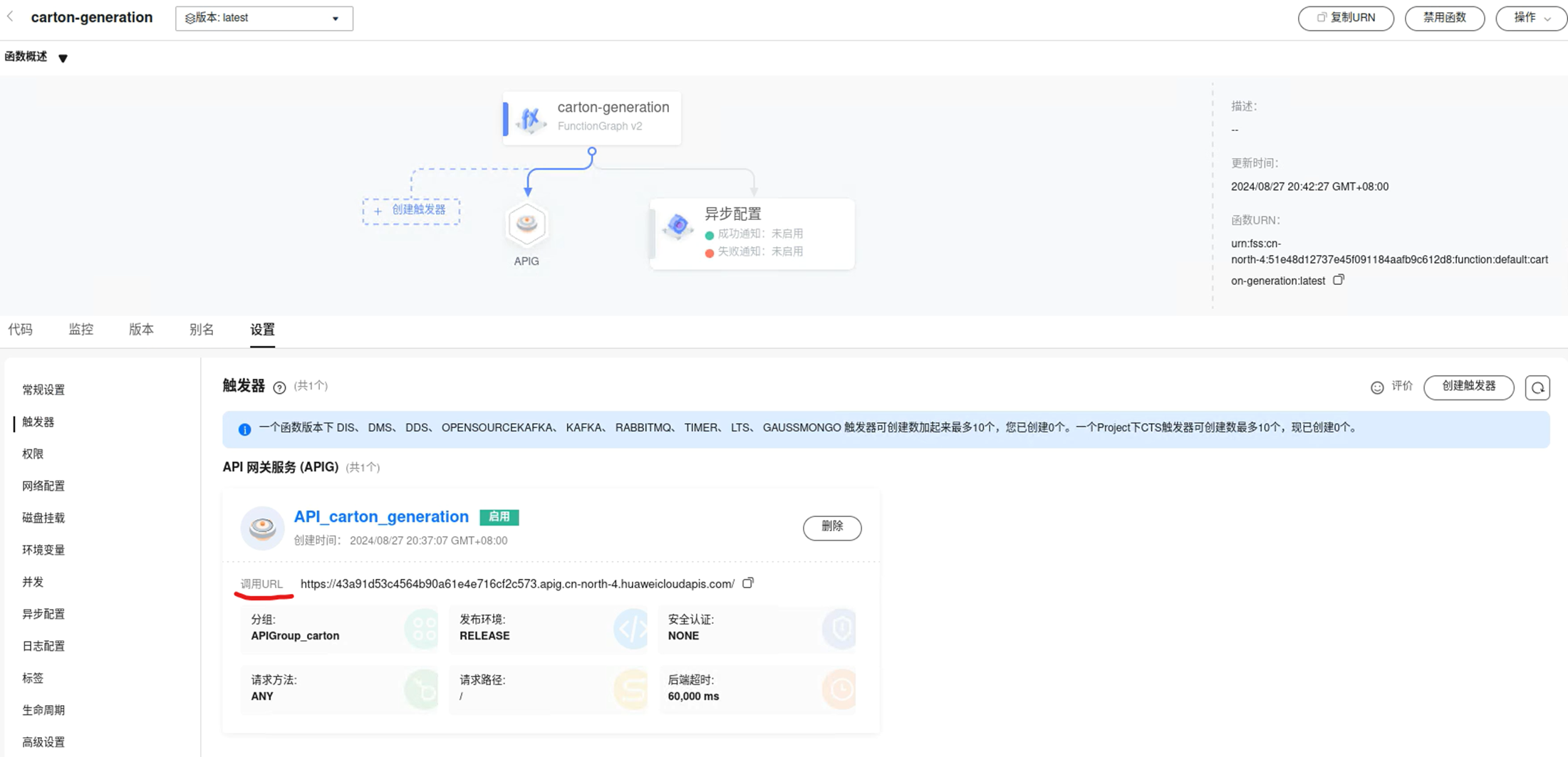Viewport: 1568px width, 757px height.
Task: Open 生命周期 in settings sidebar
Action: (x=43, y=710)
